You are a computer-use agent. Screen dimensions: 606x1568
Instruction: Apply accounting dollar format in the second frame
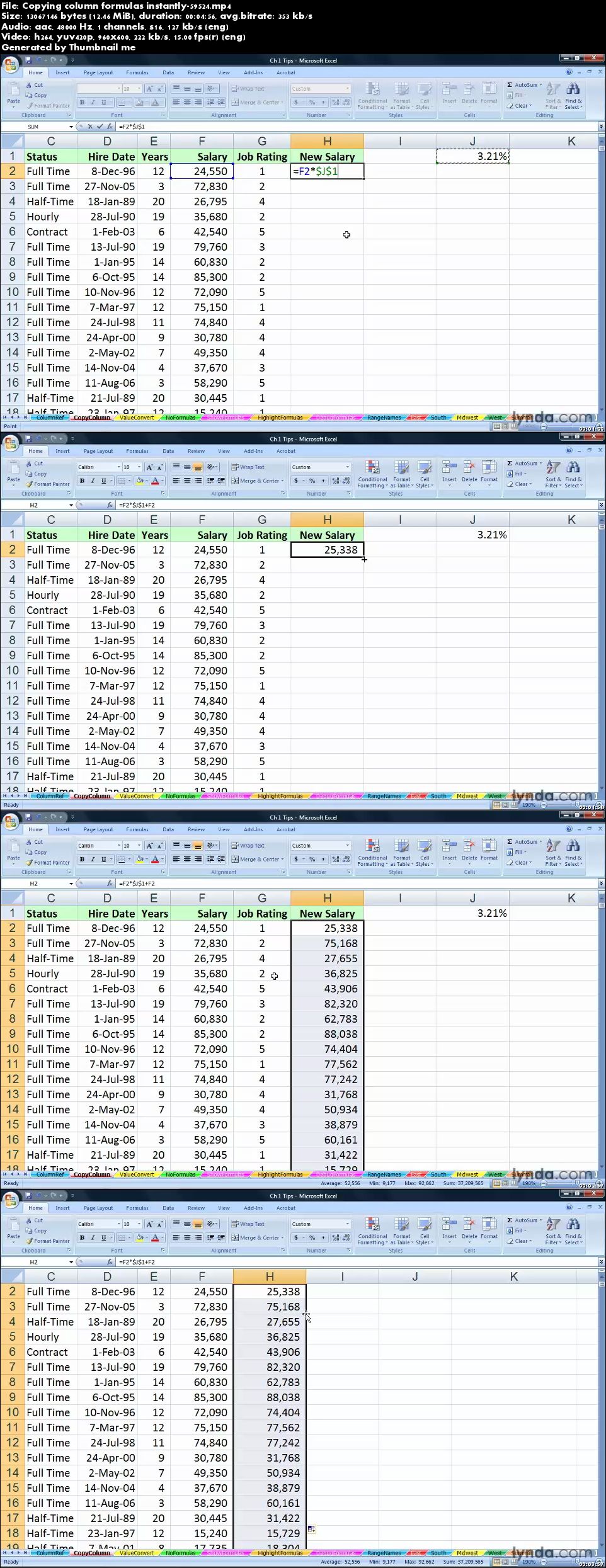(297, 481)
